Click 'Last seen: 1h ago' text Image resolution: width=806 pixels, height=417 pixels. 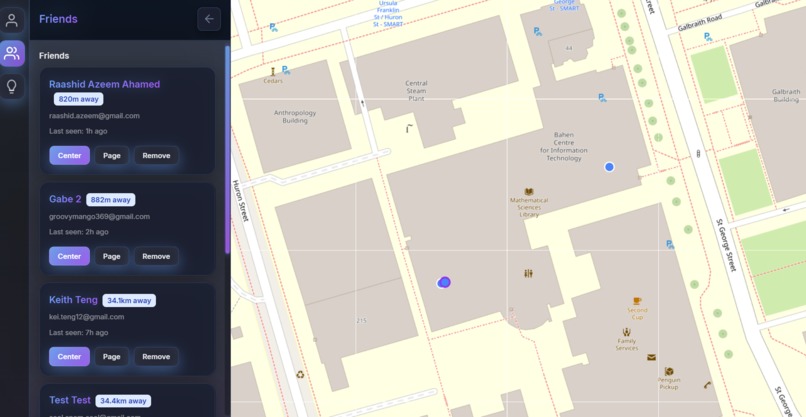tap(78, 131)
